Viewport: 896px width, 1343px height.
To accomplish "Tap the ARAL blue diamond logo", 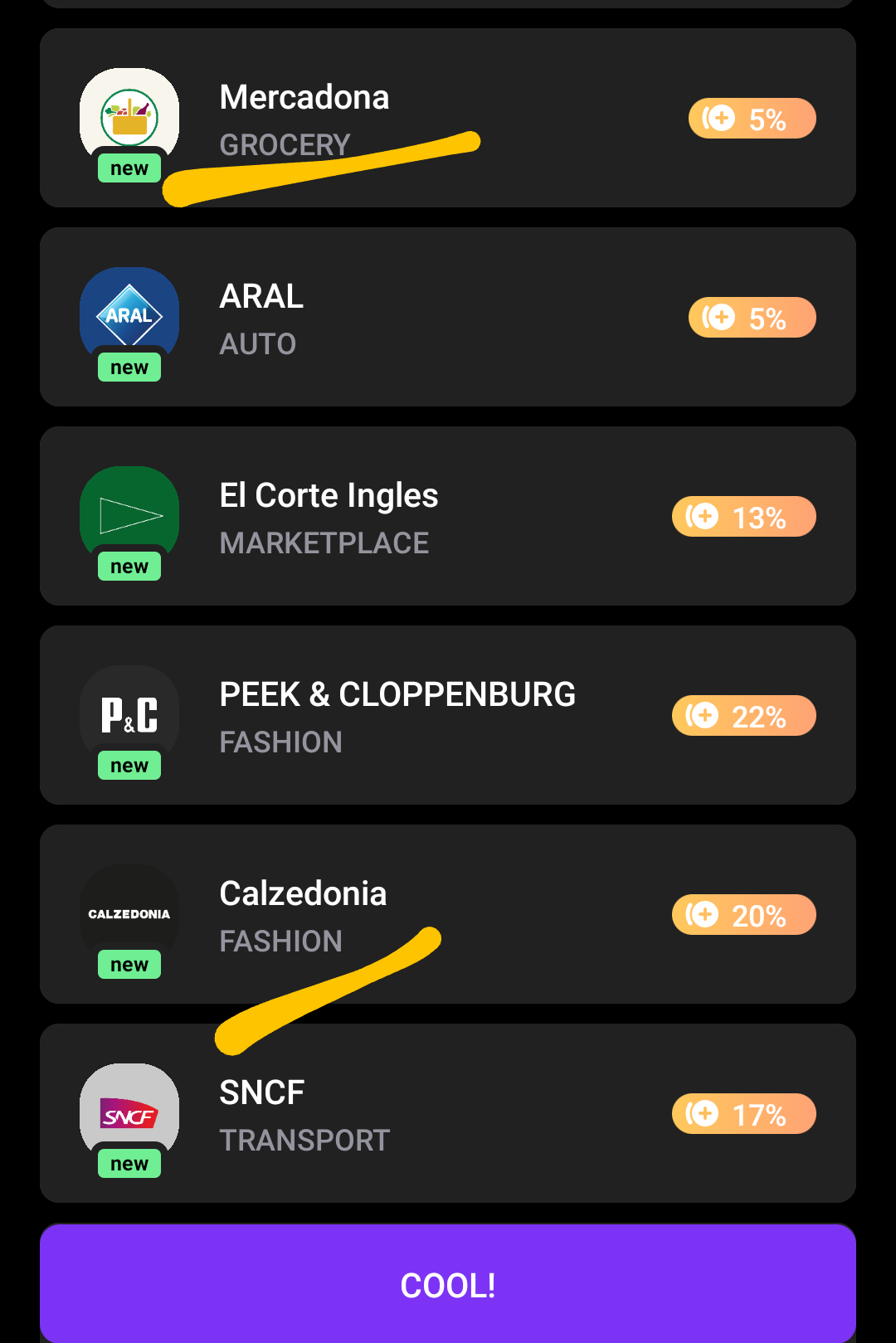I will 129,314.
